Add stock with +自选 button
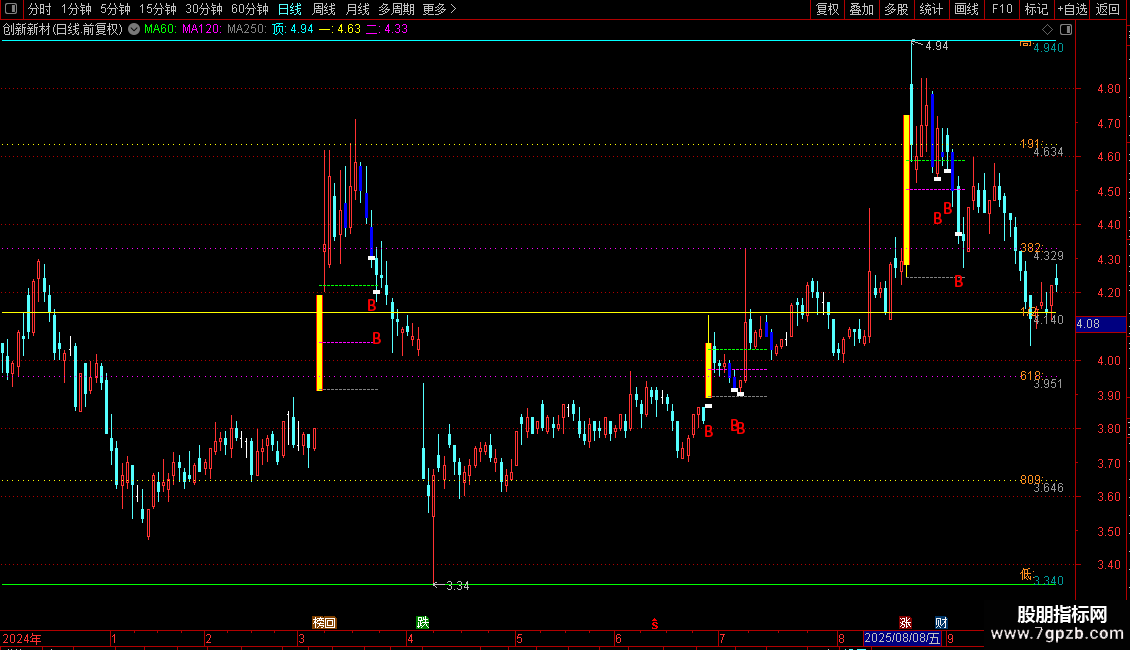Viewport: 1130px width, 650px height. point(1072,9)
